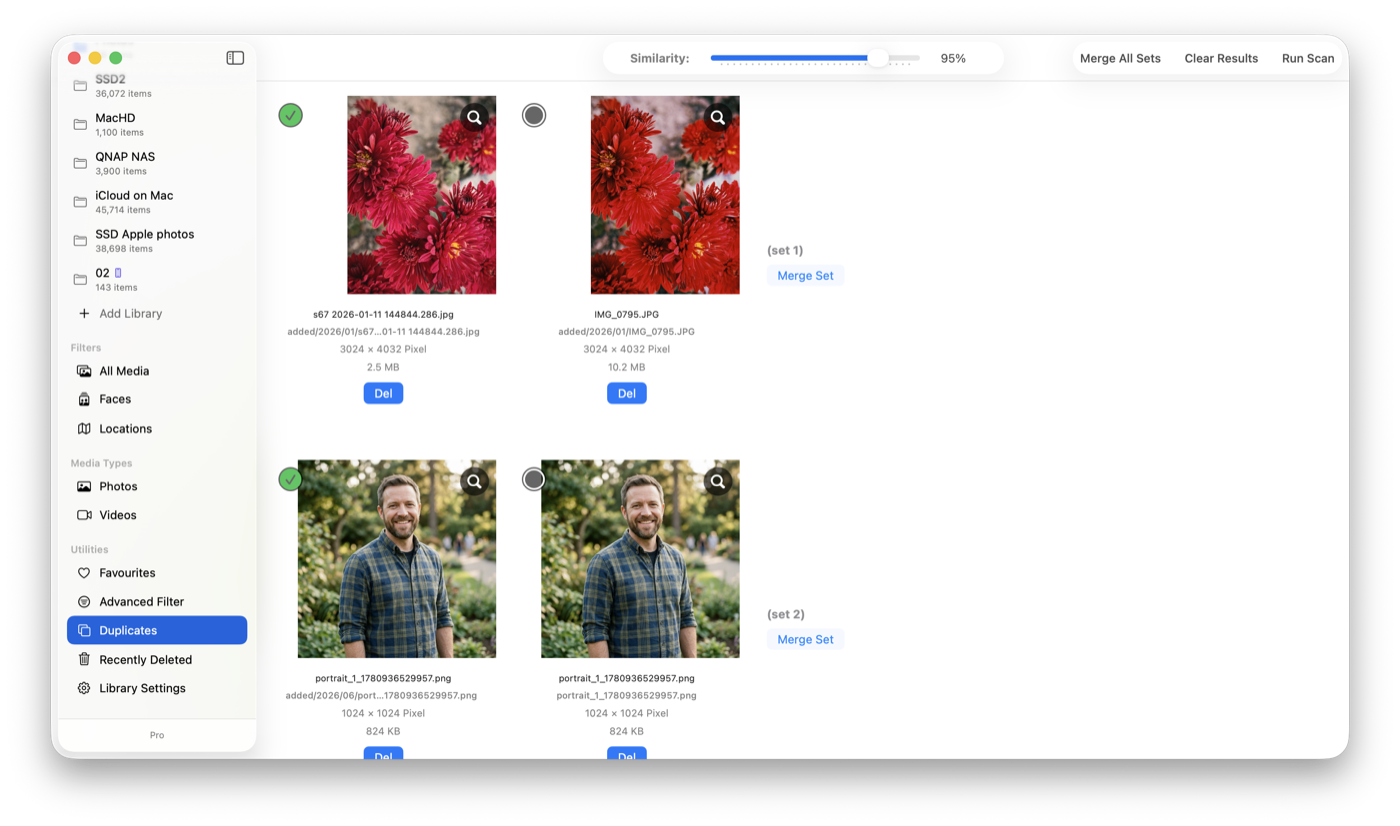Open the IMG_0795.JPG flower thumbnail
1400x826 pixels.
tap(665, 195)
